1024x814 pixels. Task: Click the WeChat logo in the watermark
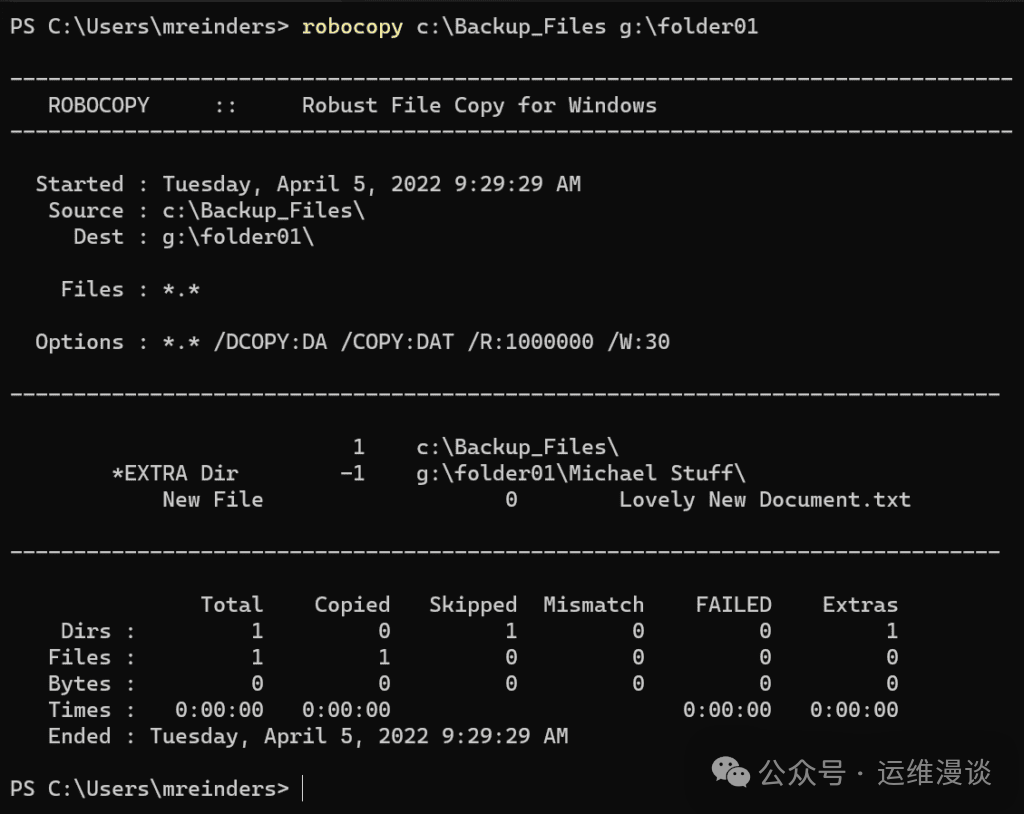(x=729, y=772)
